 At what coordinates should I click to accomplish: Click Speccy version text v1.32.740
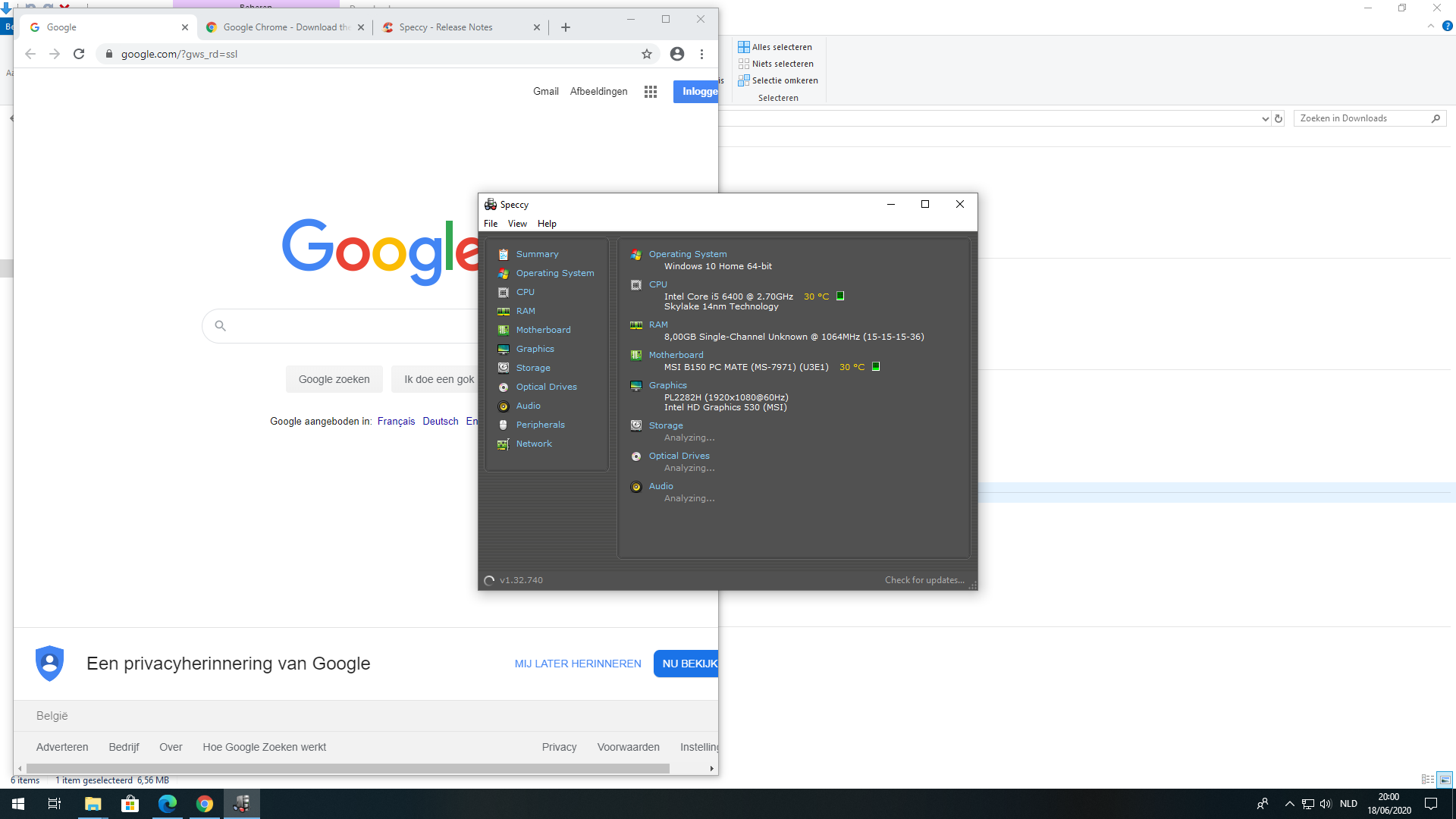pos(521,580)
